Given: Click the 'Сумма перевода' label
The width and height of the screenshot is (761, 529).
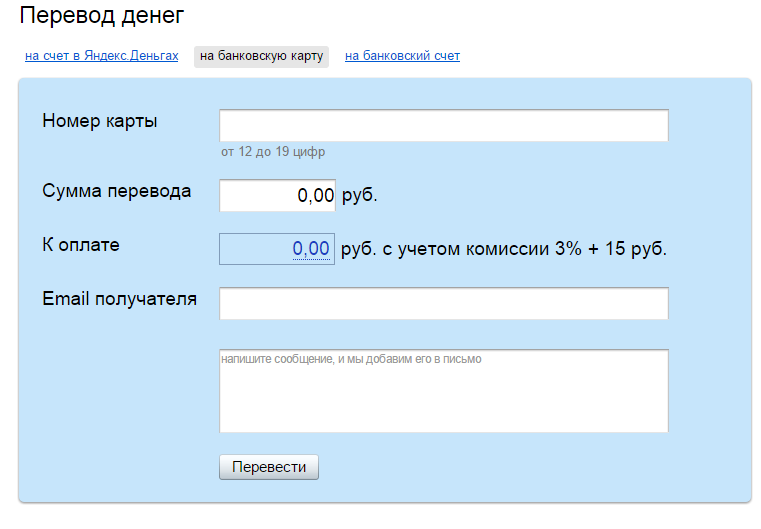Looking at the screenshot, I should click(x=116, y=191).
